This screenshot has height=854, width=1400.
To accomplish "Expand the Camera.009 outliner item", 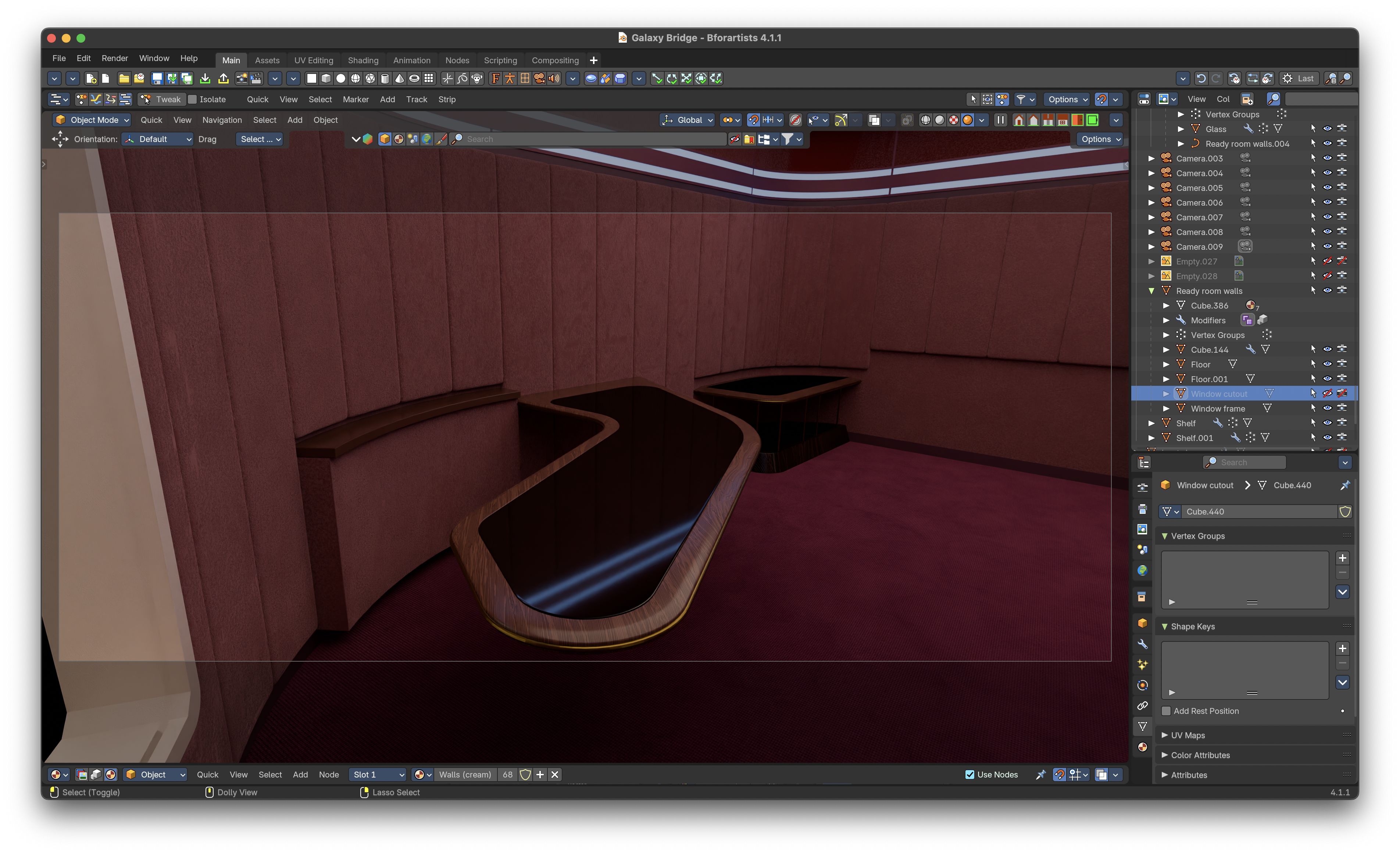I will pos(1151,247).
